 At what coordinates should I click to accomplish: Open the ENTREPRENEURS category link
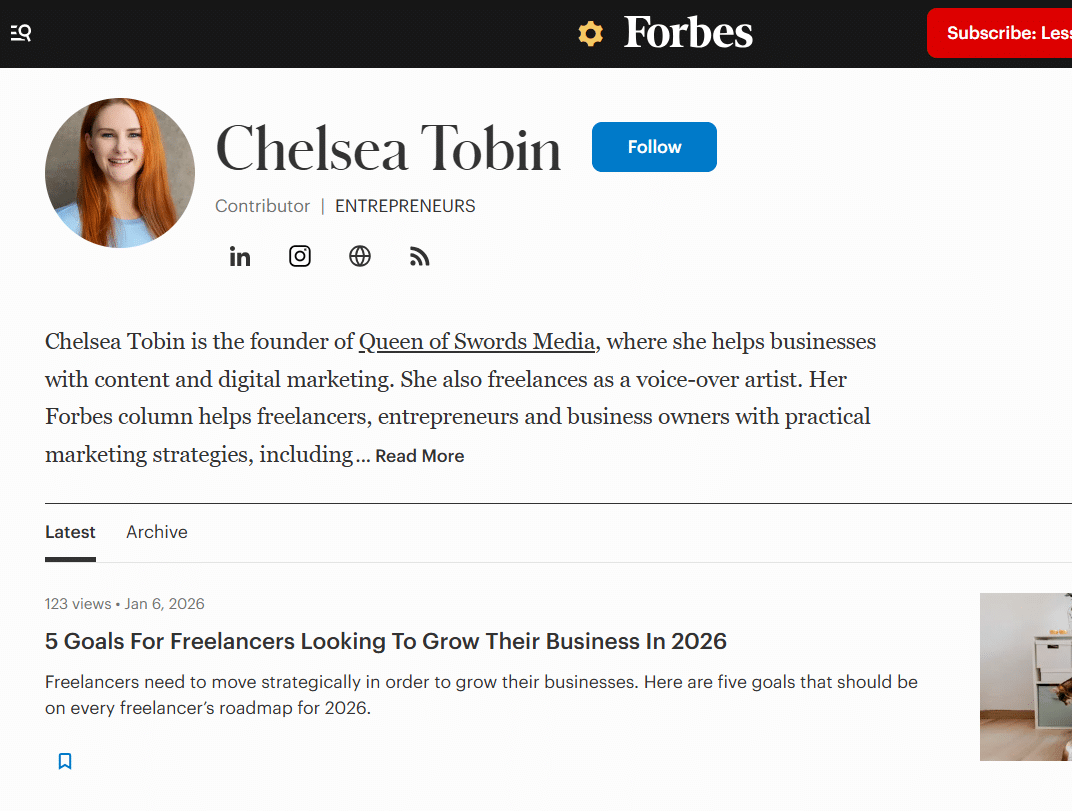tap(405, 206)
